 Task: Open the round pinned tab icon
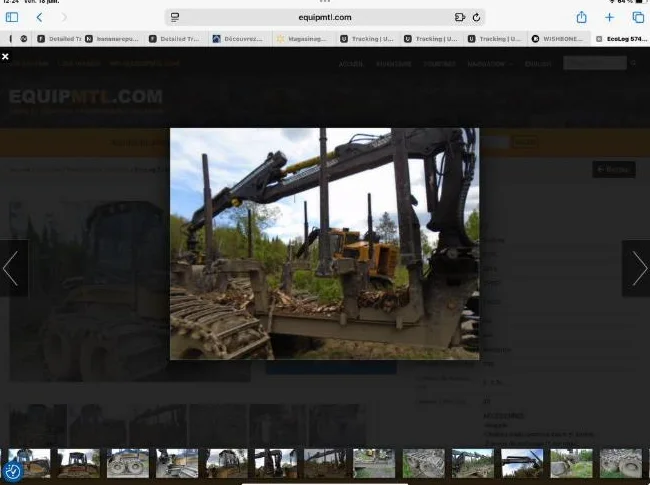[24, 39]
